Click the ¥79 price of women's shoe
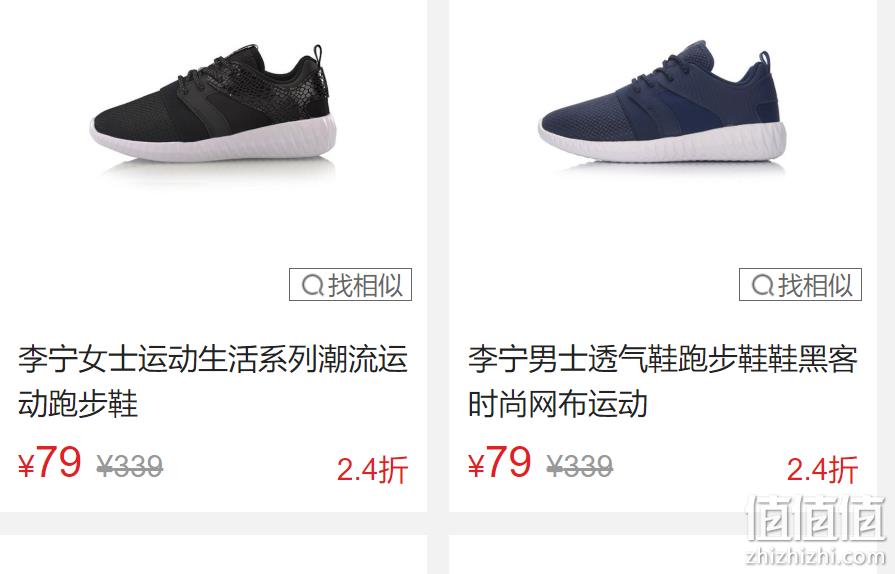The width and height of the screenshot is (895, 574). coord(50,463)
